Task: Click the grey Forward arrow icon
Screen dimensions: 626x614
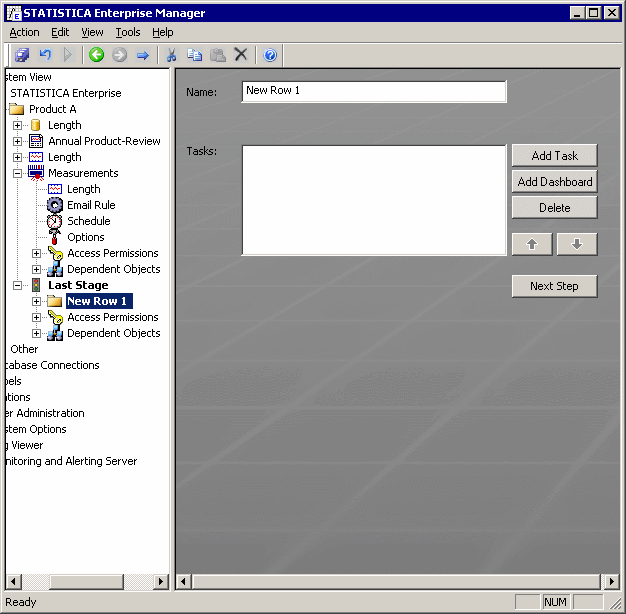Action: pyautogui.click(x=119, y=55)
